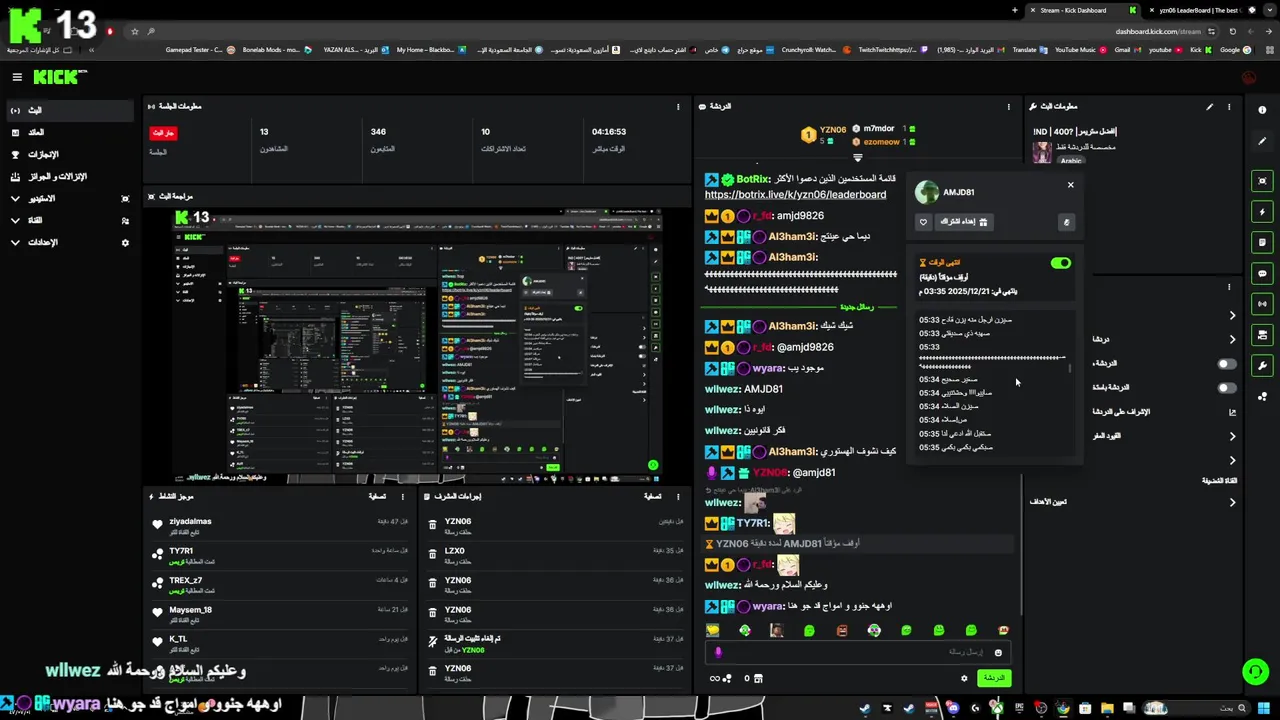Click the إهداء اشتراك gift subscription button
Viewport: 1280px width, 720px height.
point(964,222)
